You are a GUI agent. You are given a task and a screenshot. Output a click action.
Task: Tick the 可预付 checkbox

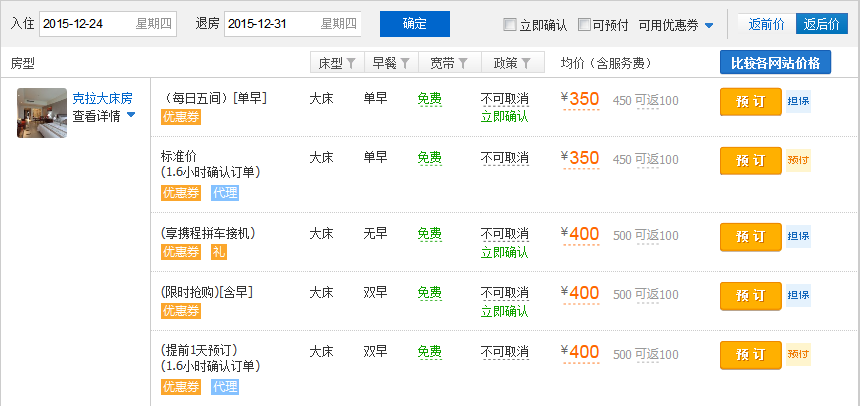tap(585, 25)
